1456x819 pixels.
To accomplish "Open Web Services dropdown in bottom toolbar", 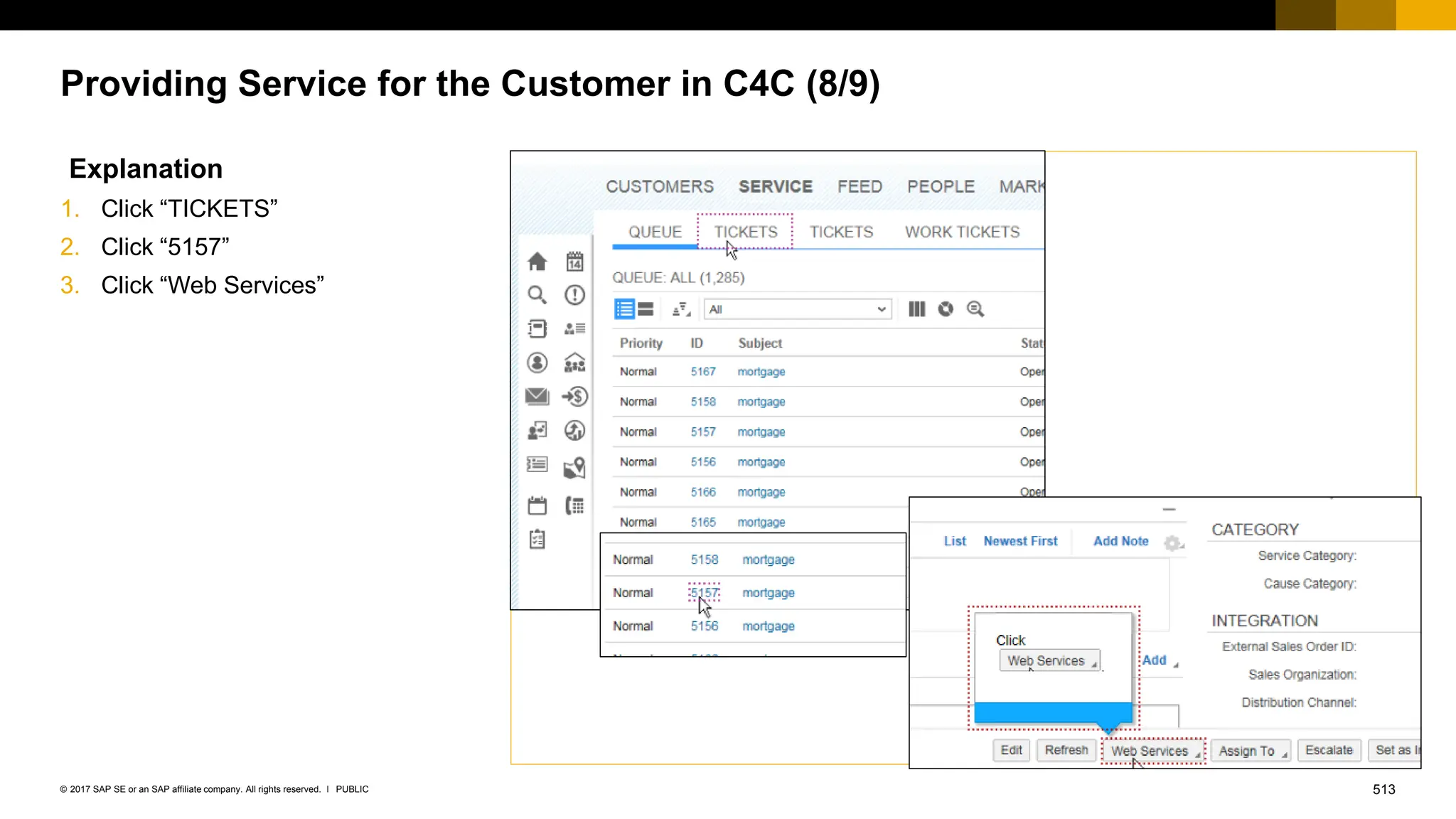I will [1154, 751].
